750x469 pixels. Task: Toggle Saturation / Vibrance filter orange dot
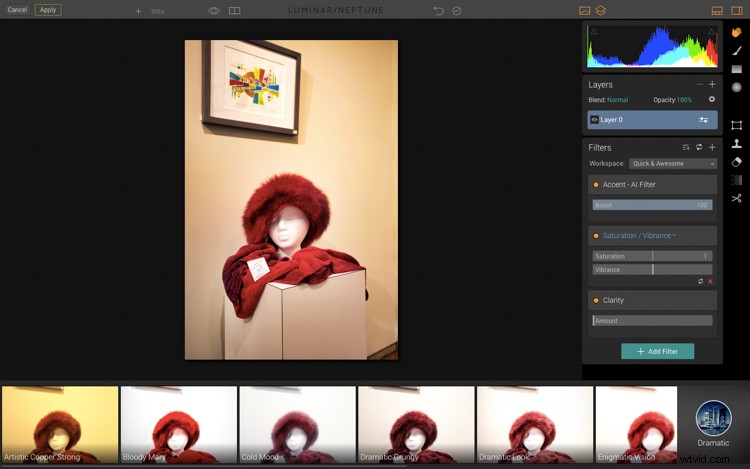click(596, 236)
